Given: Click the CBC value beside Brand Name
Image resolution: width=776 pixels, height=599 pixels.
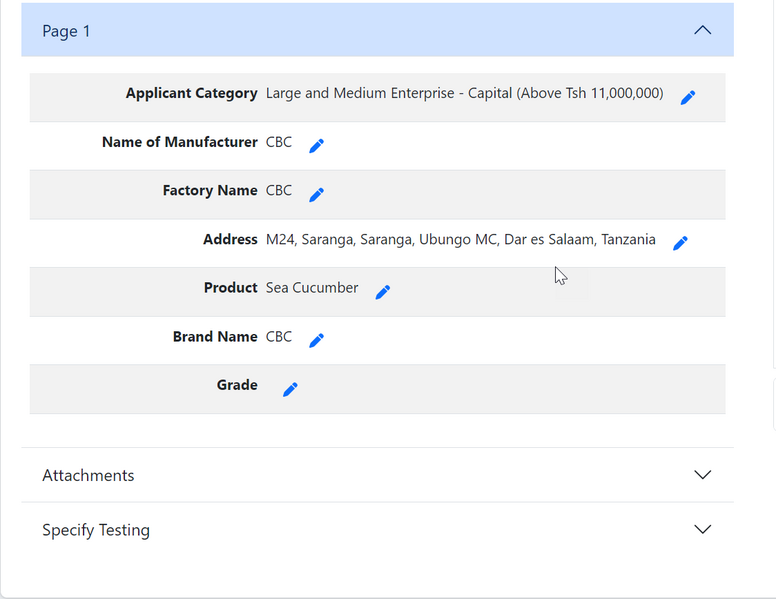Looking at the screenshot, I should pyautogui.click(x=279, y=337).
